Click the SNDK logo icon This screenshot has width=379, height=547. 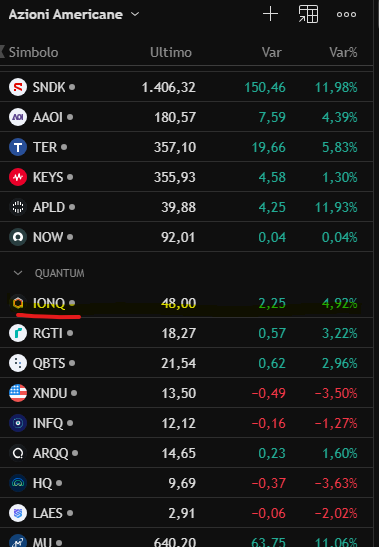click(x=18, y=87)
